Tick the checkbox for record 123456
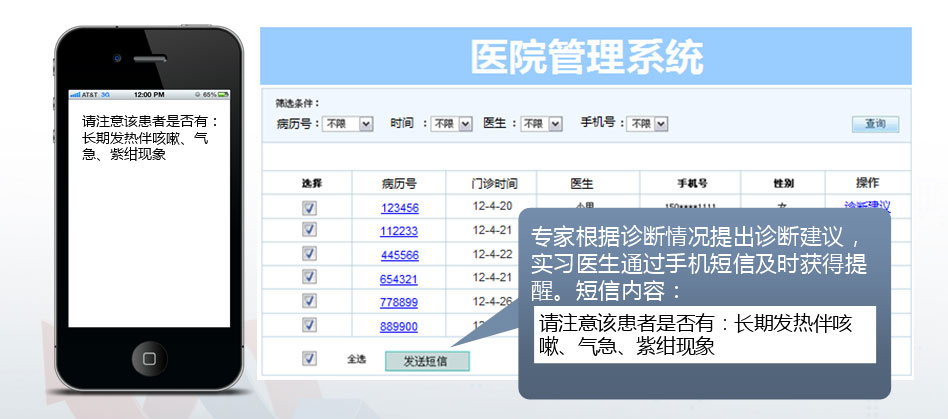Viewport: 948px width, 419px height. pyautogui.click(x=309, y=207)
